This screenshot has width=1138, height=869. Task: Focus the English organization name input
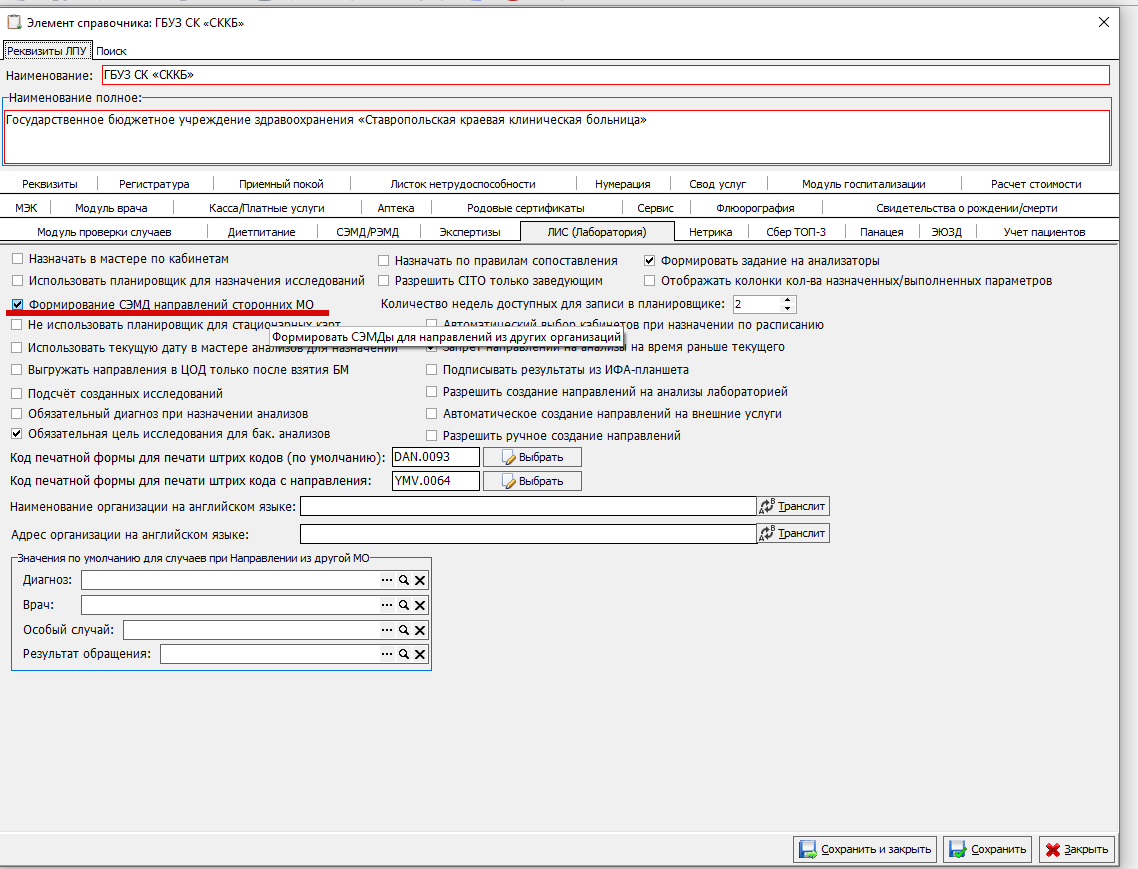tap(528, 506)
